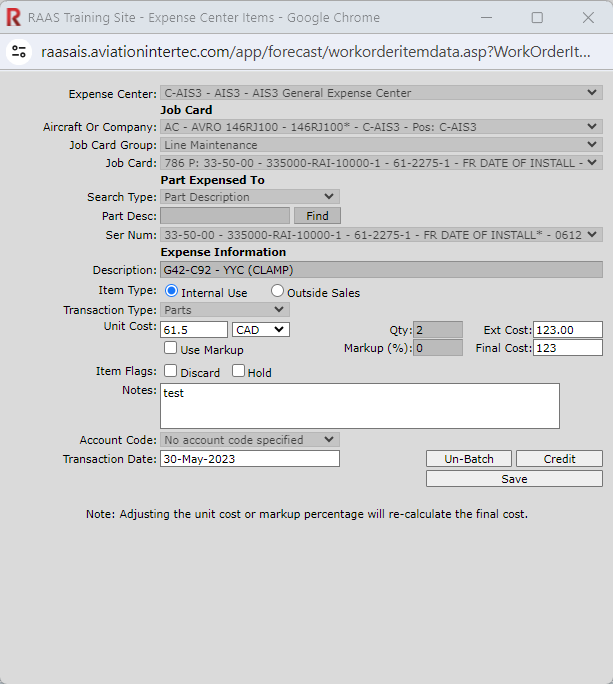Expand the Transaction Type dropdown
The image size is (613, 684).
(x=250, y=310)
